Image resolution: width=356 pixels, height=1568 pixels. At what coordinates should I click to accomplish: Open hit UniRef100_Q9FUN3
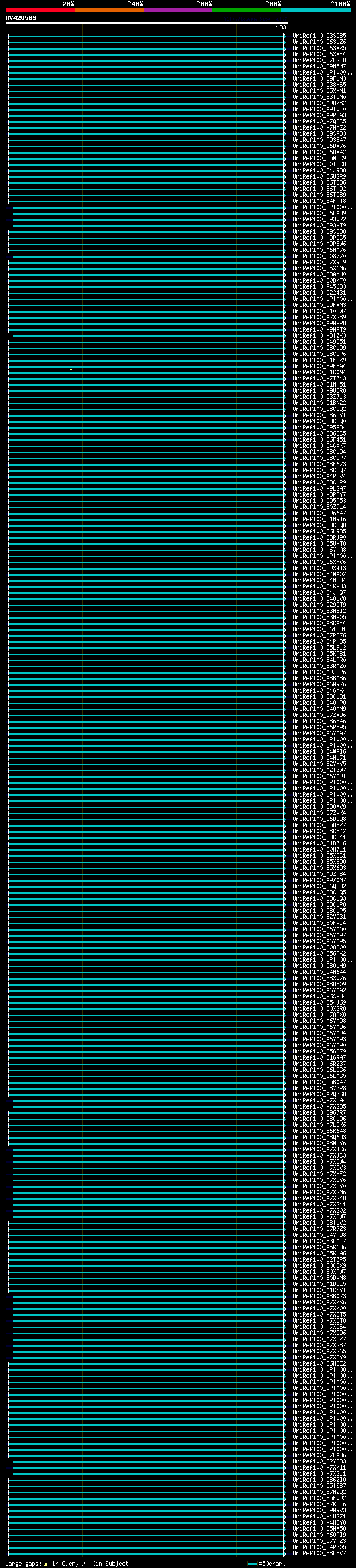[319, 78]
